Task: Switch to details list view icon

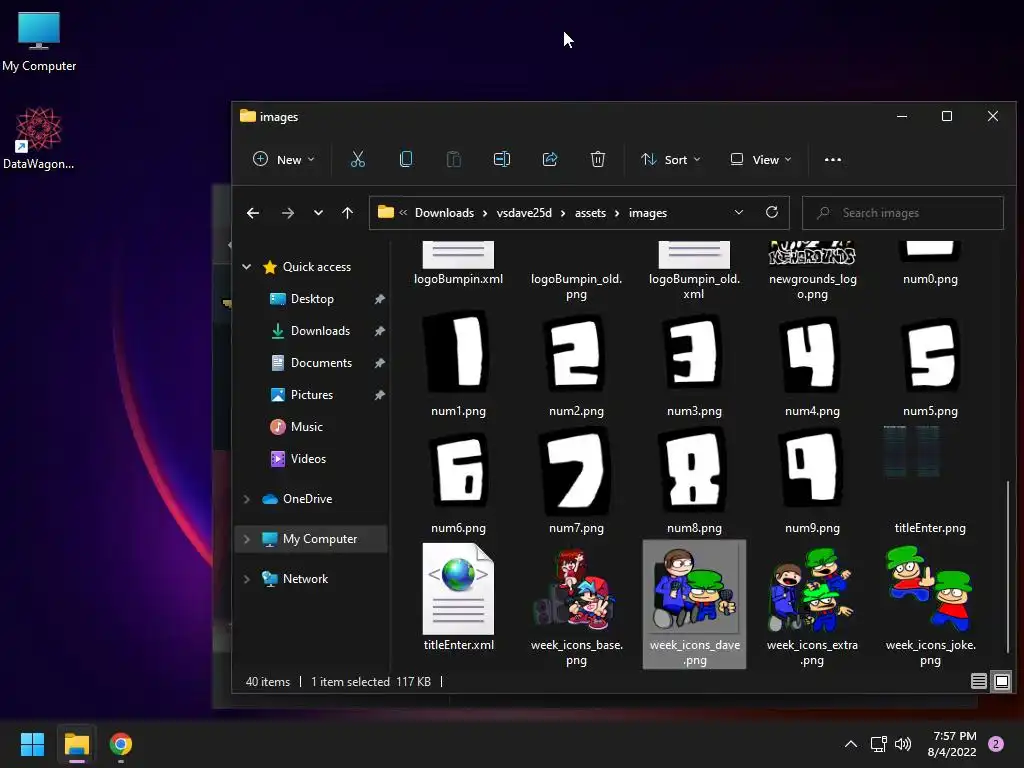Action: (x=978, y=682)
